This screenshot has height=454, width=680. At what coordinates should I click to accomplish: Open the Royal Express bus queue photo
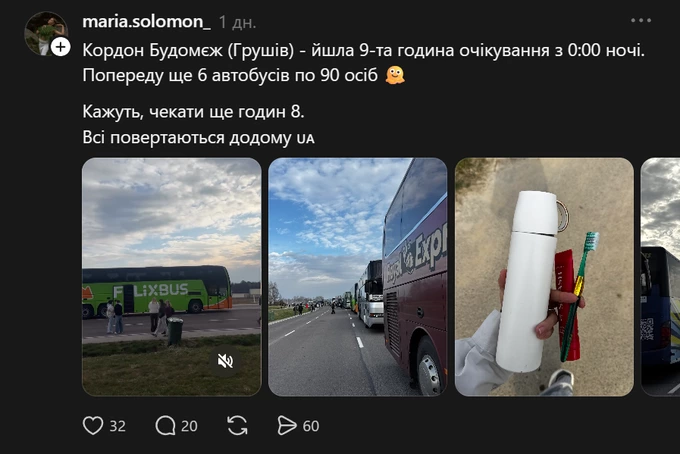coord(358,277)
